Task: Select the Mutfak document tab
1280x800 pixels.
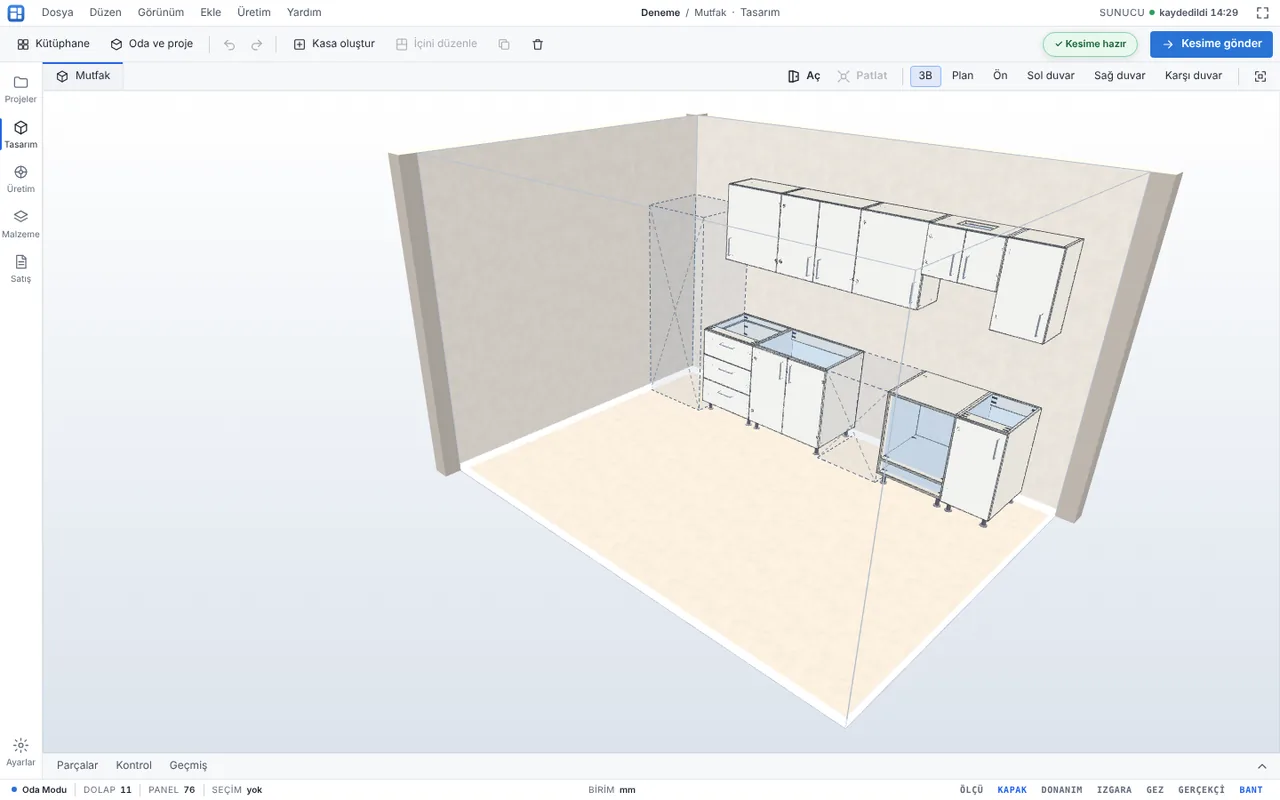Action: point(83,76)
